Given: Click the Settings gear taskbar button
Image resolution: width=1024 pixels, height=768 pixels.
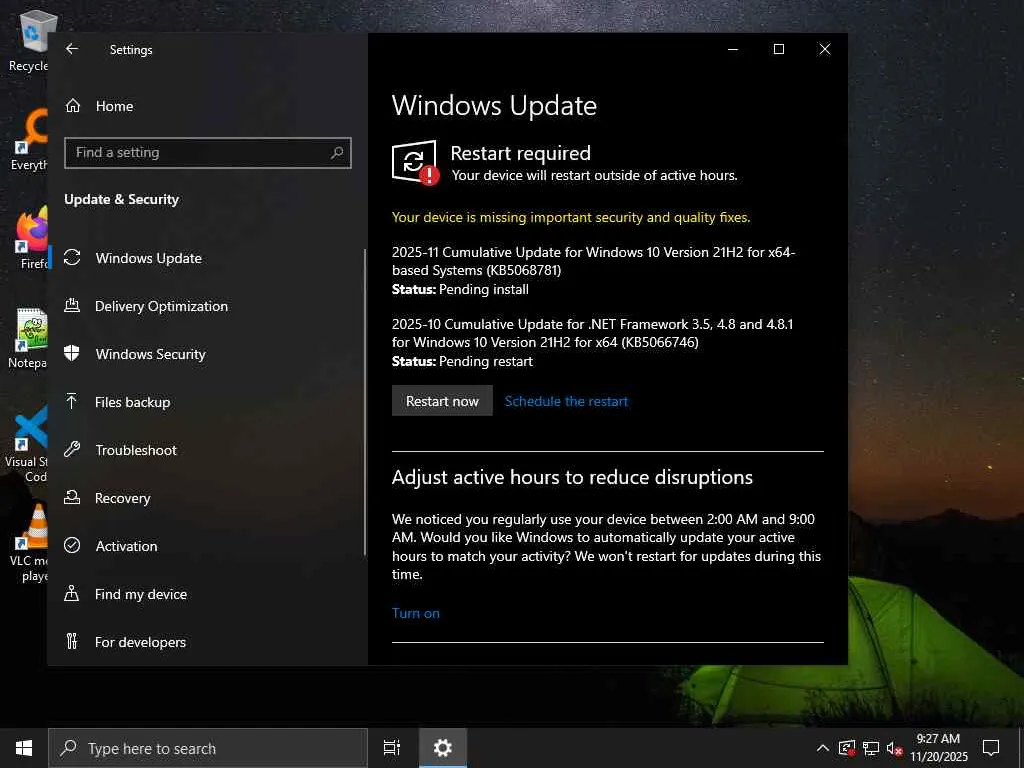Looking at the screenshot, I should 443,748.
